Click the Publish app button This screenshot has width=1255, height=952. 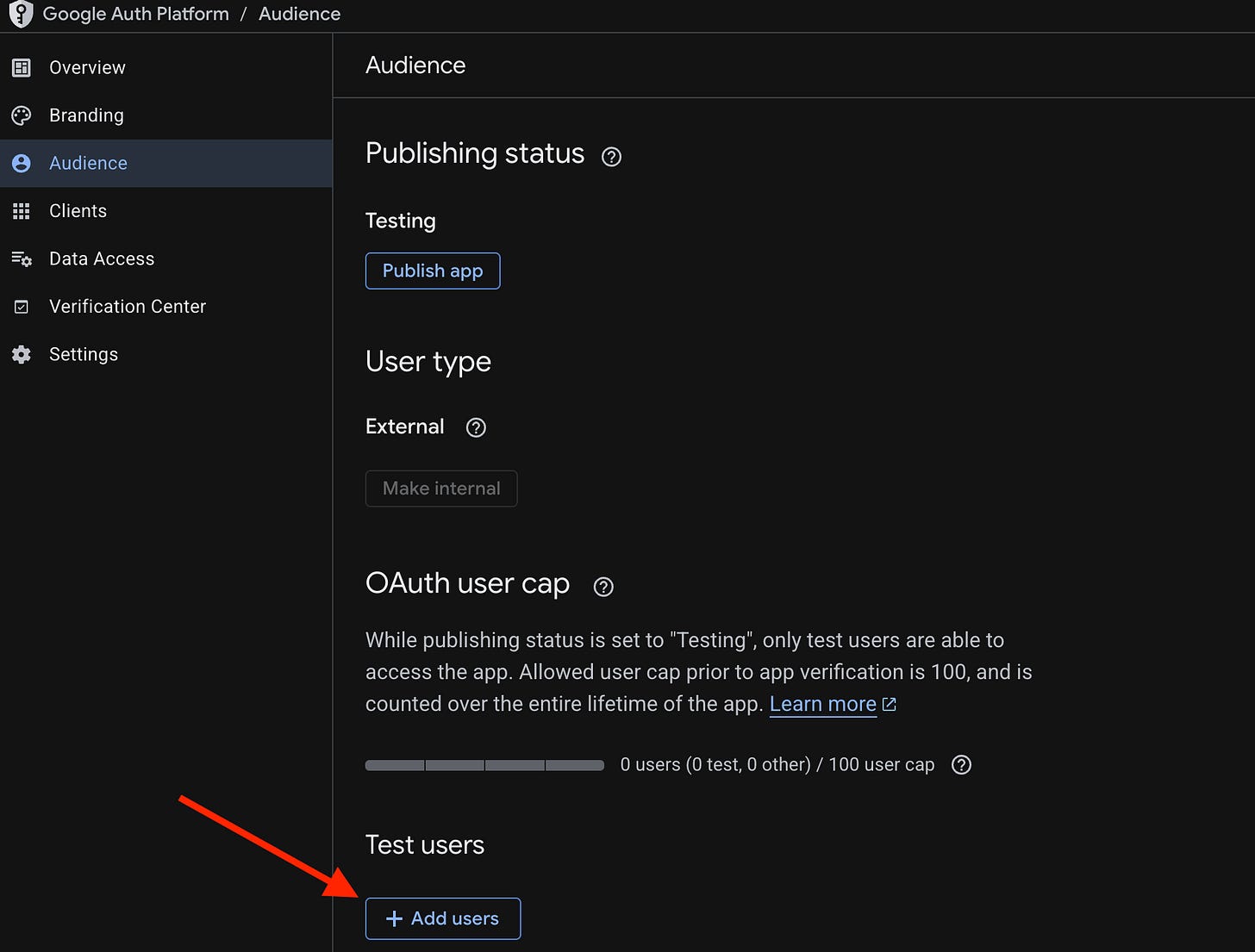433,271
